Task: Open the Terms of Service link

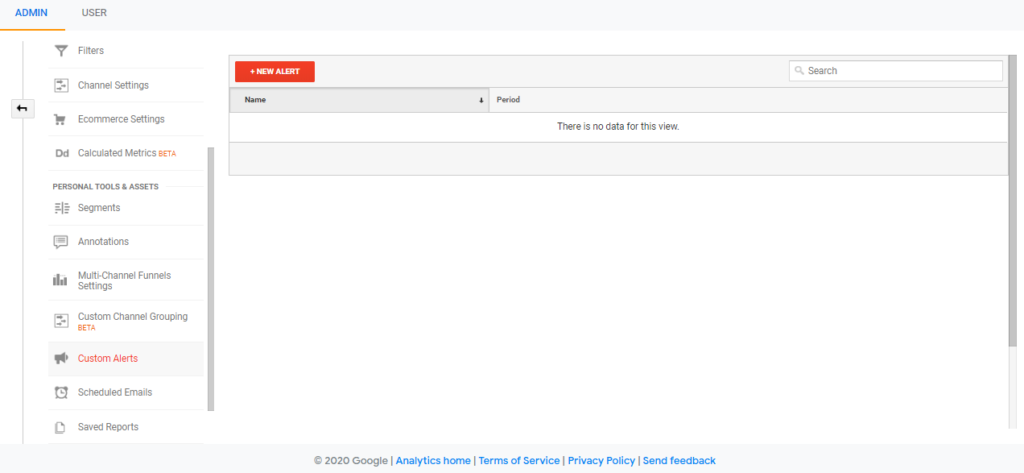Action: pos(519,461)
